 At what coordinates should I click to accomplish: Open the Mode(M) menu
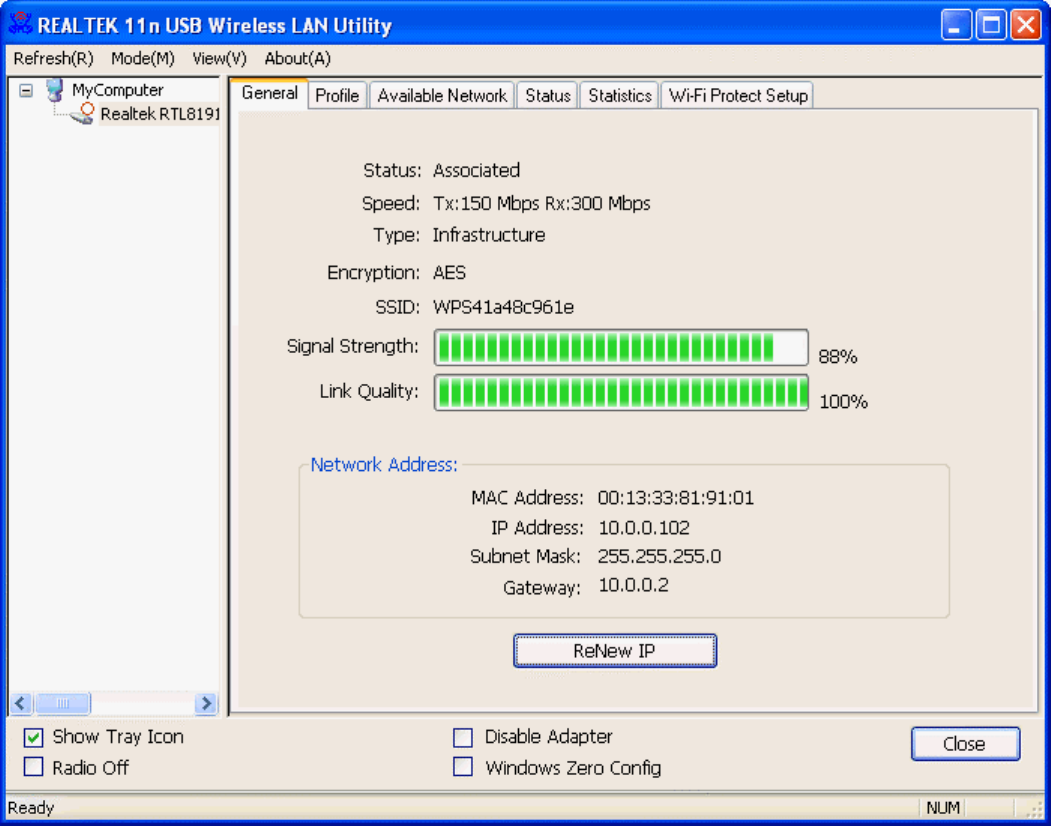coord(143,58)
